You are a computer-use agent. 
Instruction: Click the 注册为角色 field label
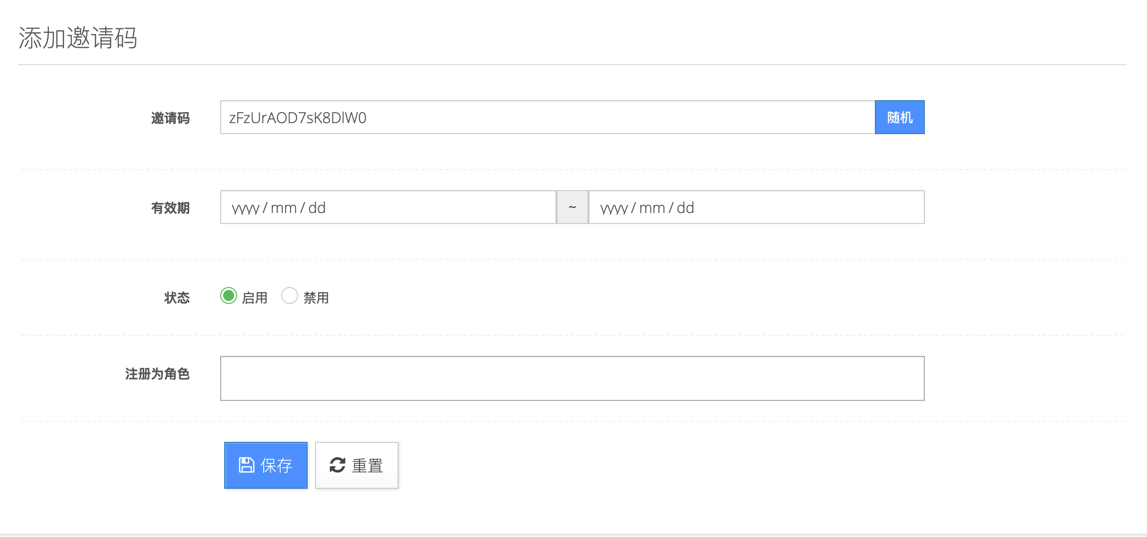point(157,374)
